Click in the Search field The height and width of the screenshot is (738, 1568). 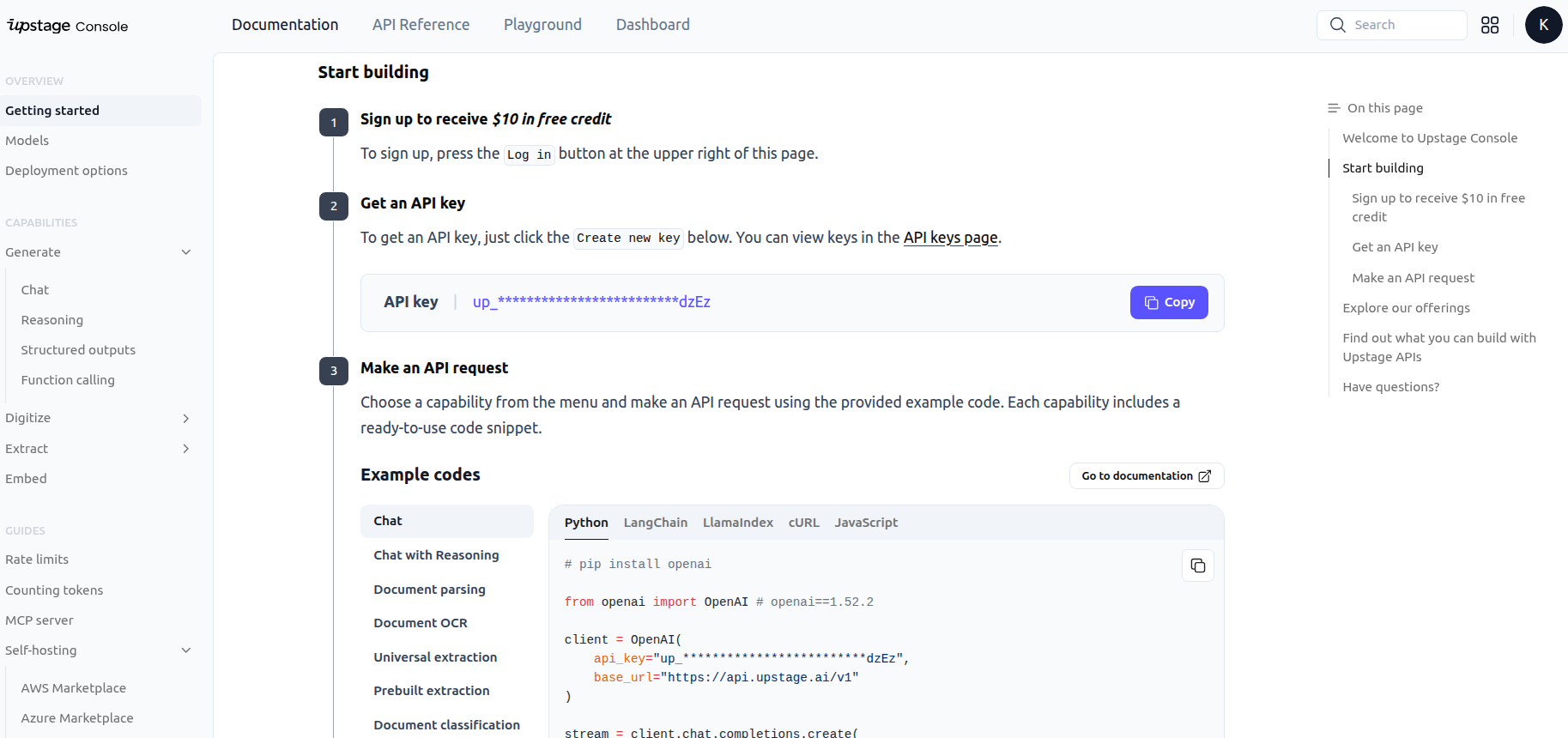(x=1391, y=25)
